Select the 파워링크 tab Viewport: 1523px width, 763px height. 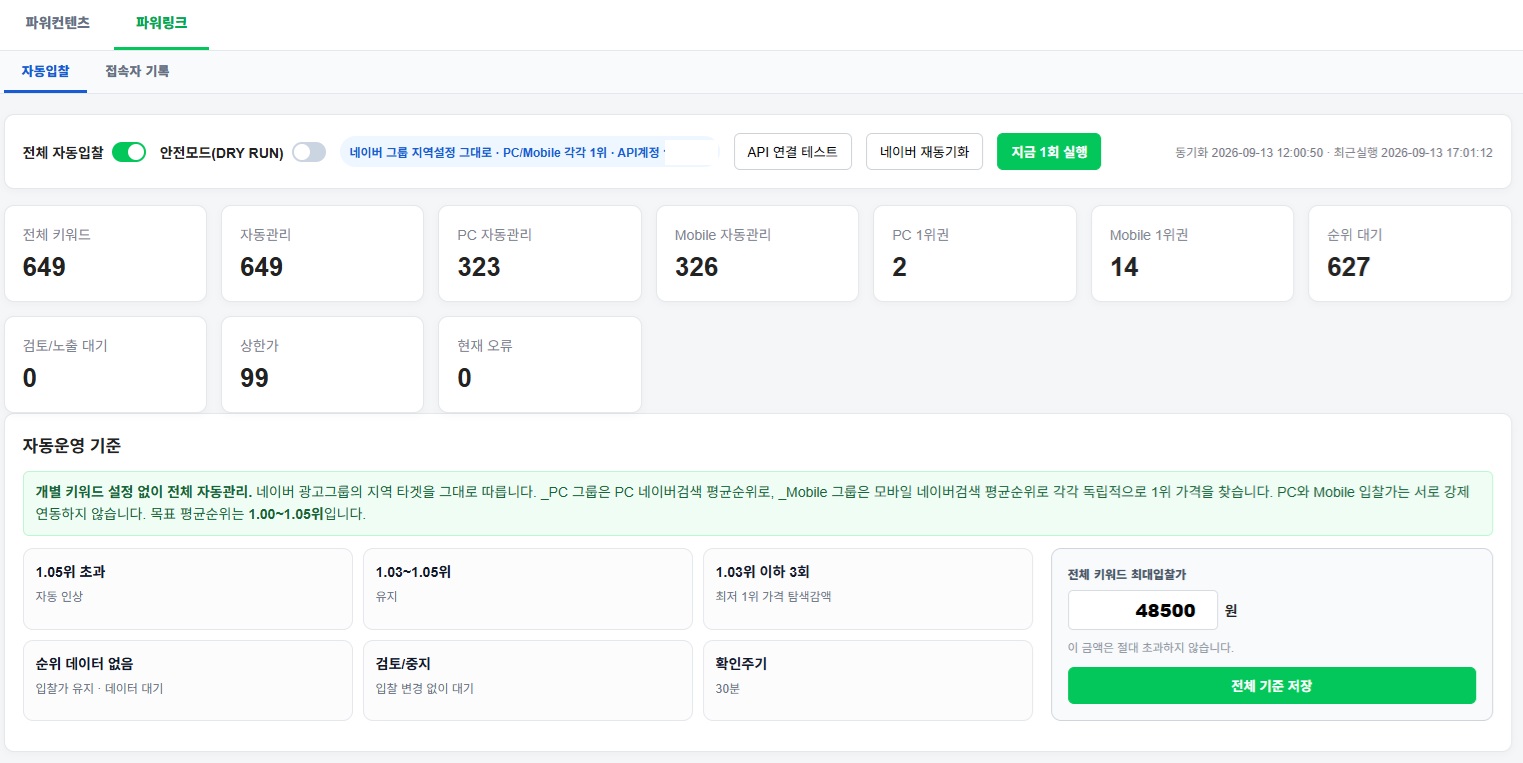[161, 22]
